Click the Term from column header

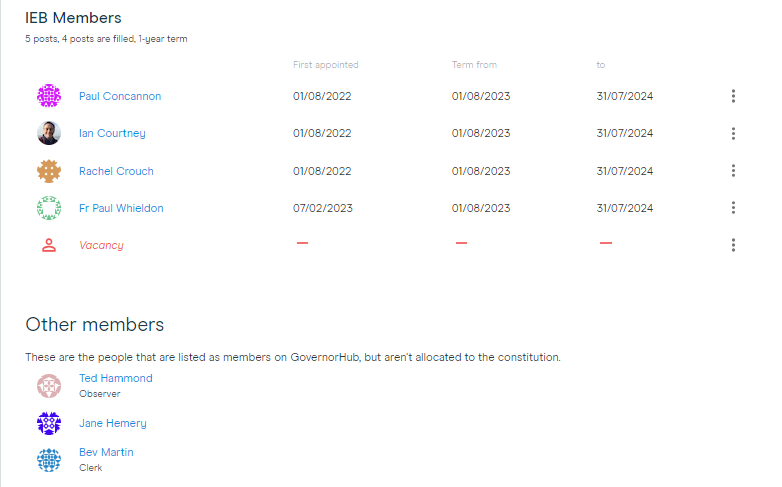(474, 65)
